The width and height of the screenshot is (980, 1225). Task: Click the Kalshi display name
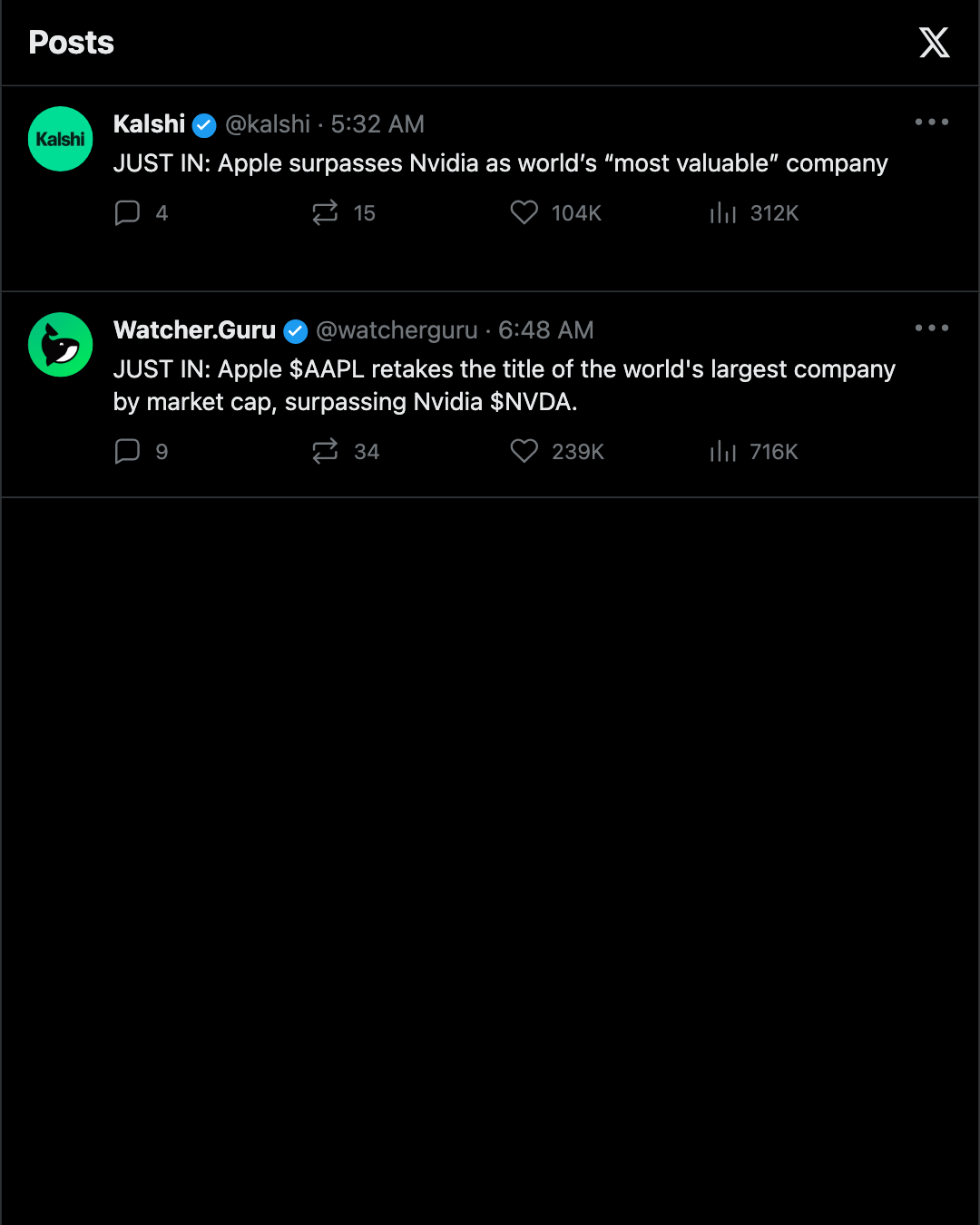[x=149, y=124]
